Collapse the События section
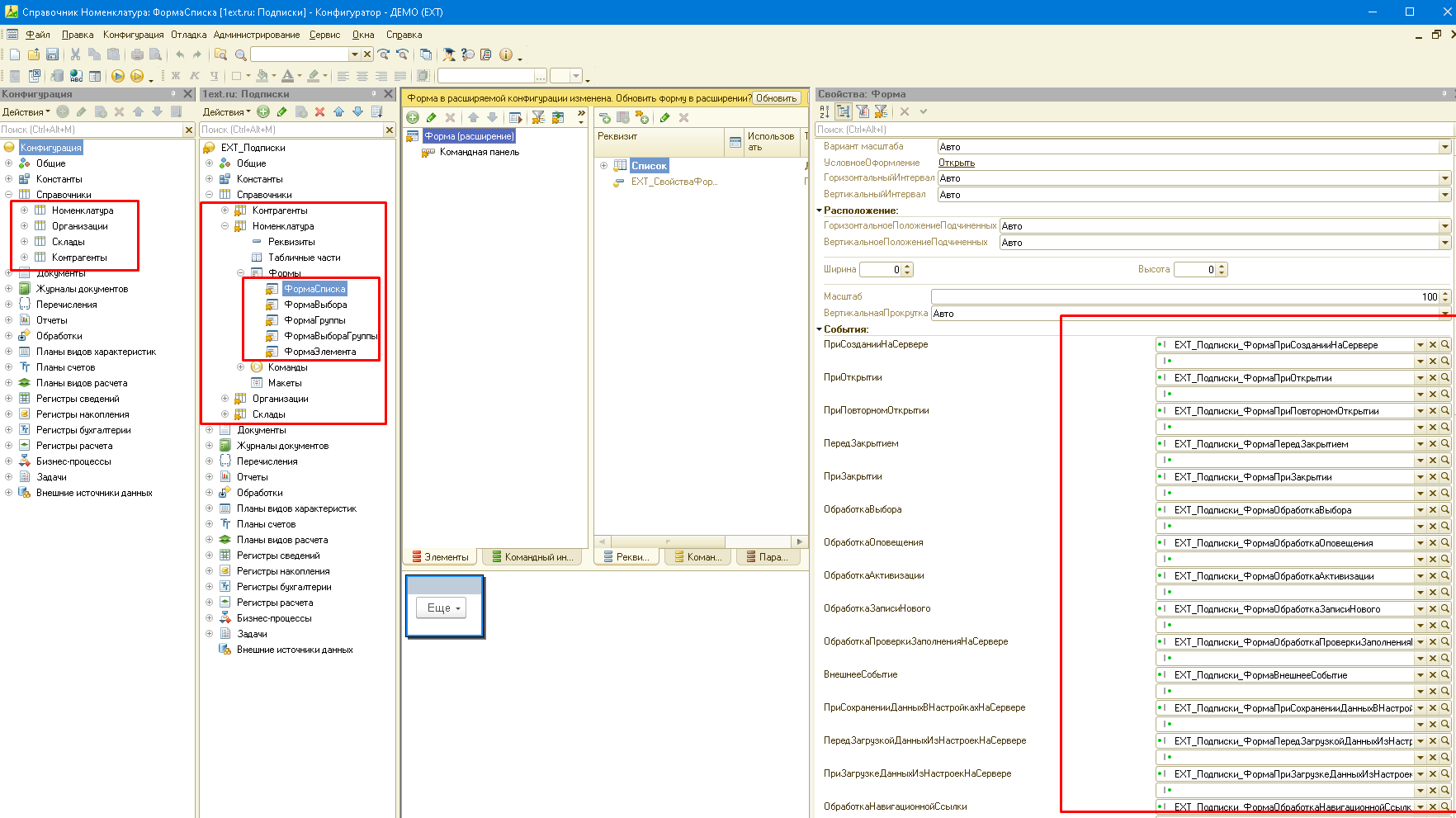Screen dimensions: 1456x818 (x=820, y=329)
